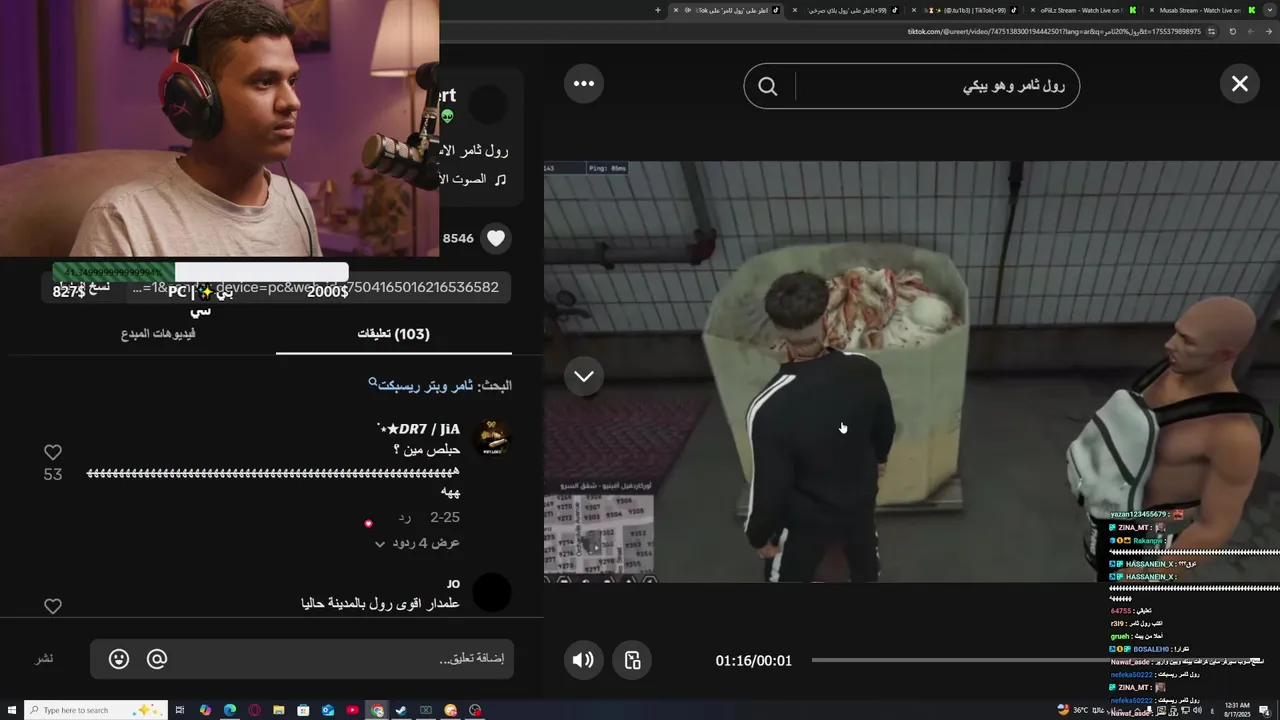The image size is (1280, 720).
Task: Open new browser tab with plus
Action: click(x=658, y=10)
